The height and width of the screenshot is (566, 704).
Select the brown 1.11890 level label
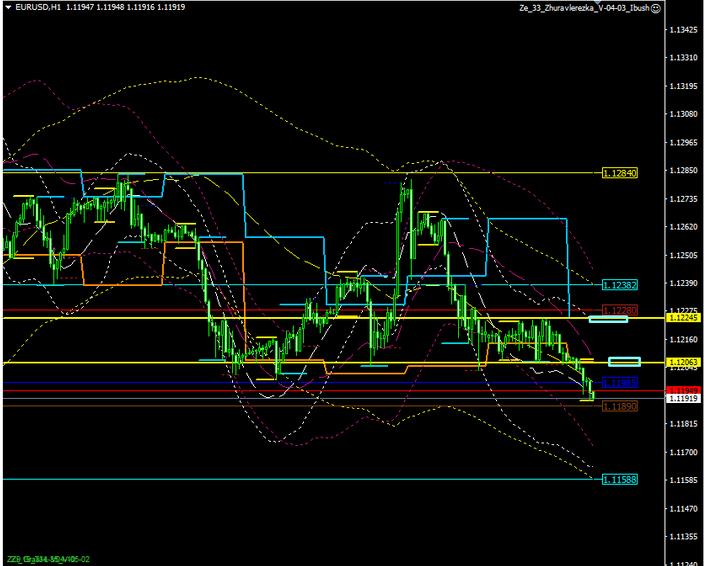point(620,407)
